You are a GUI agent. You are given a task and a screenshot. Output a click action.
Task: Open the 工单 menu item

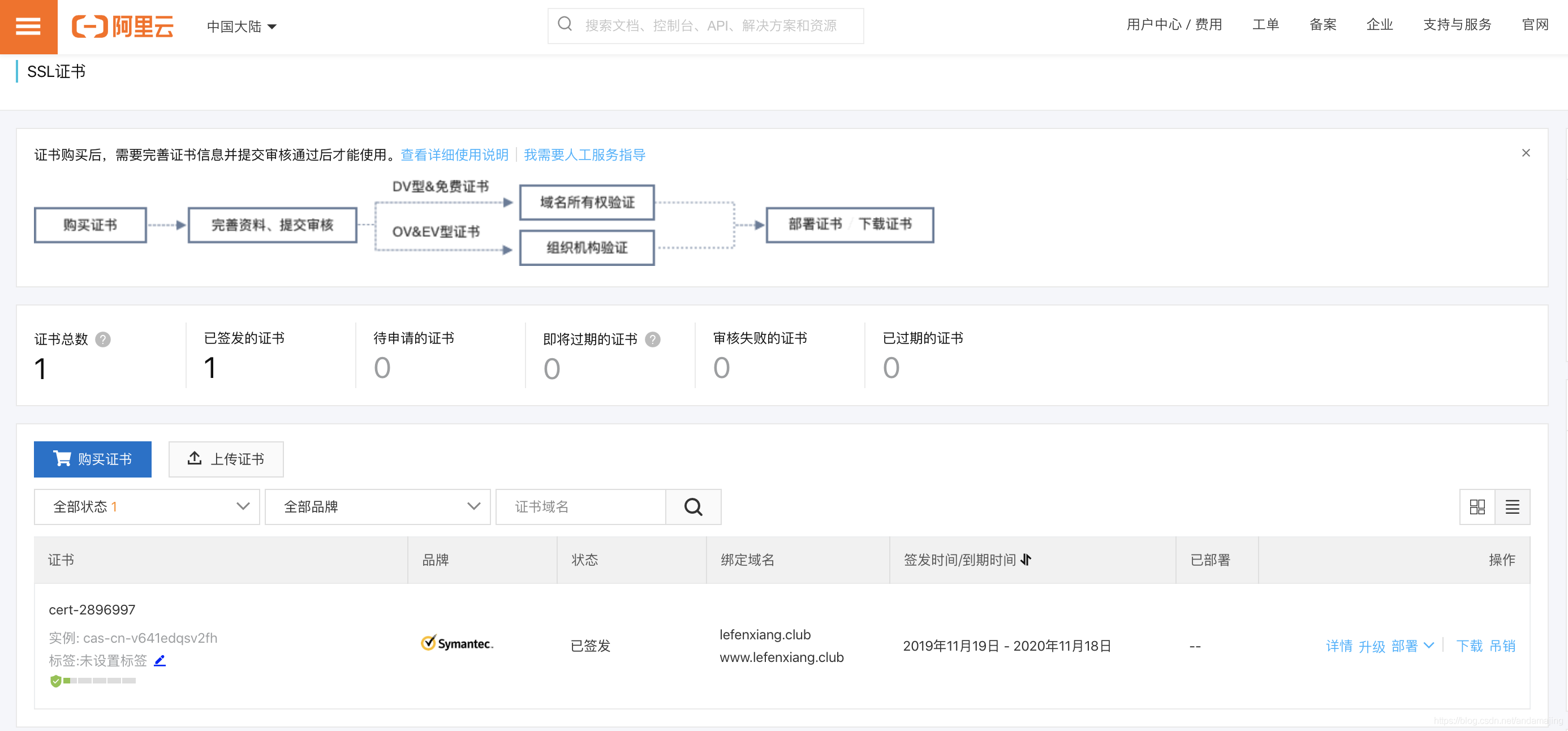pos(1265,25)
